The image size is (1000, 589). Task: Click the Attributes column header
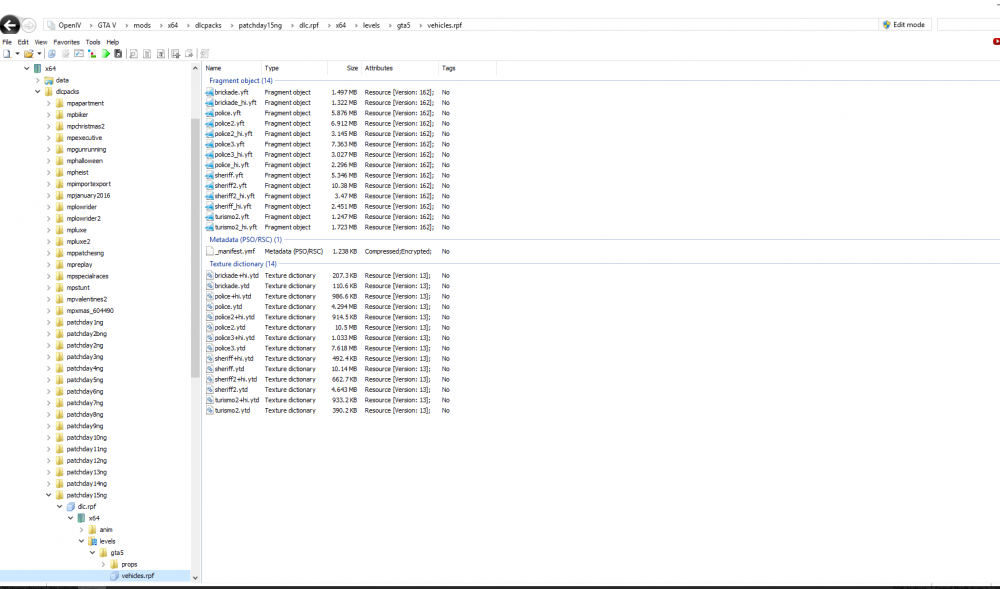399,68
